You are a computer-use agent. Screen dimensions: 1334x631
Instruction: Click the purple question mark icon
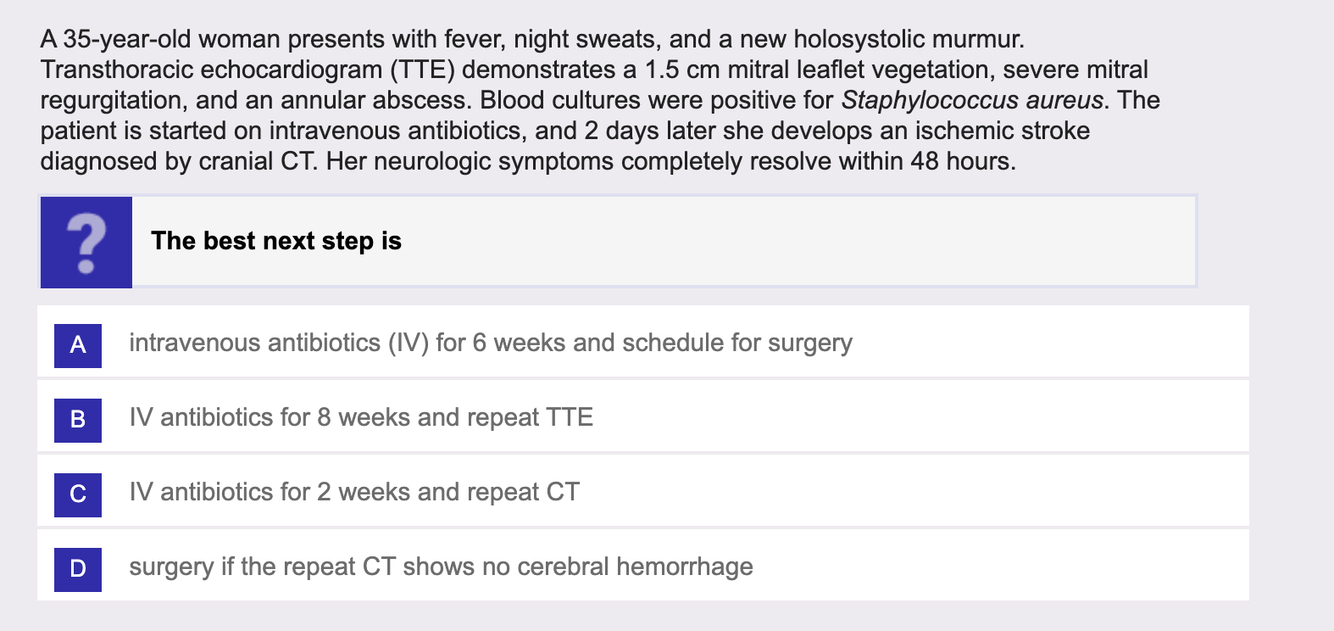[x=86, y=242]
